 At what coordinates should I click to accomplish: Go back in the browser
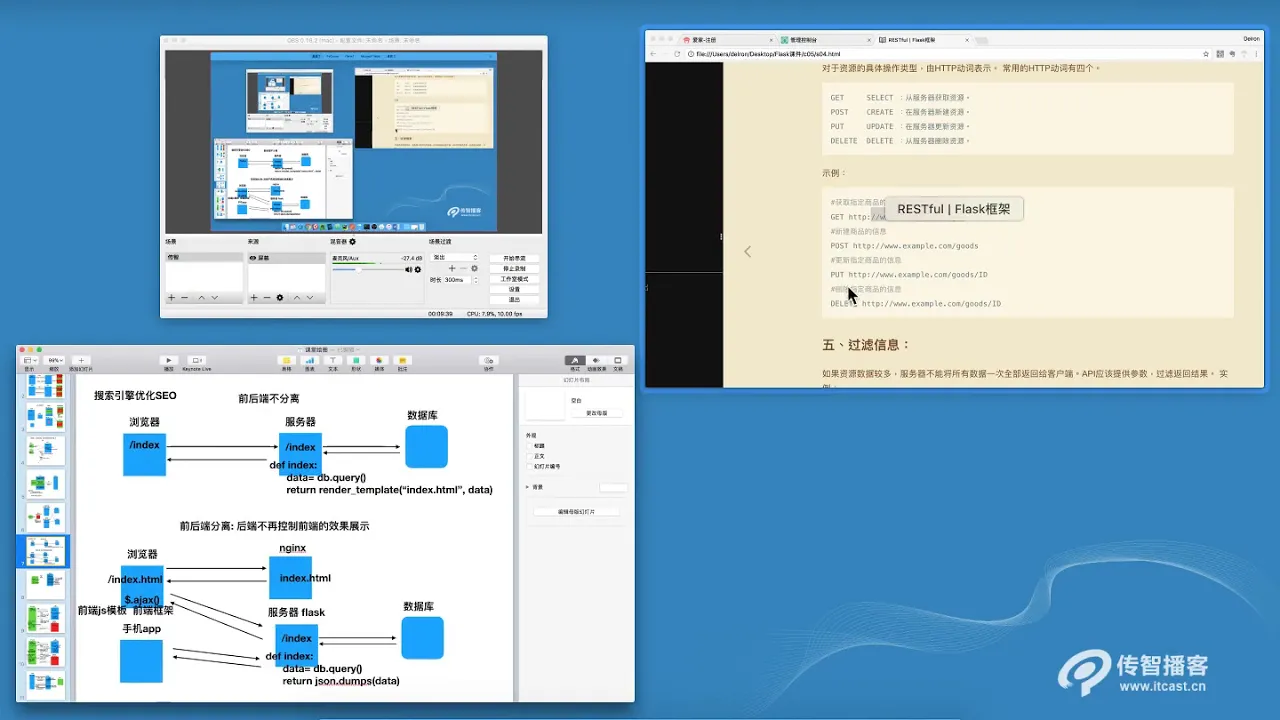pyautogui.click(x=652, y=53)
